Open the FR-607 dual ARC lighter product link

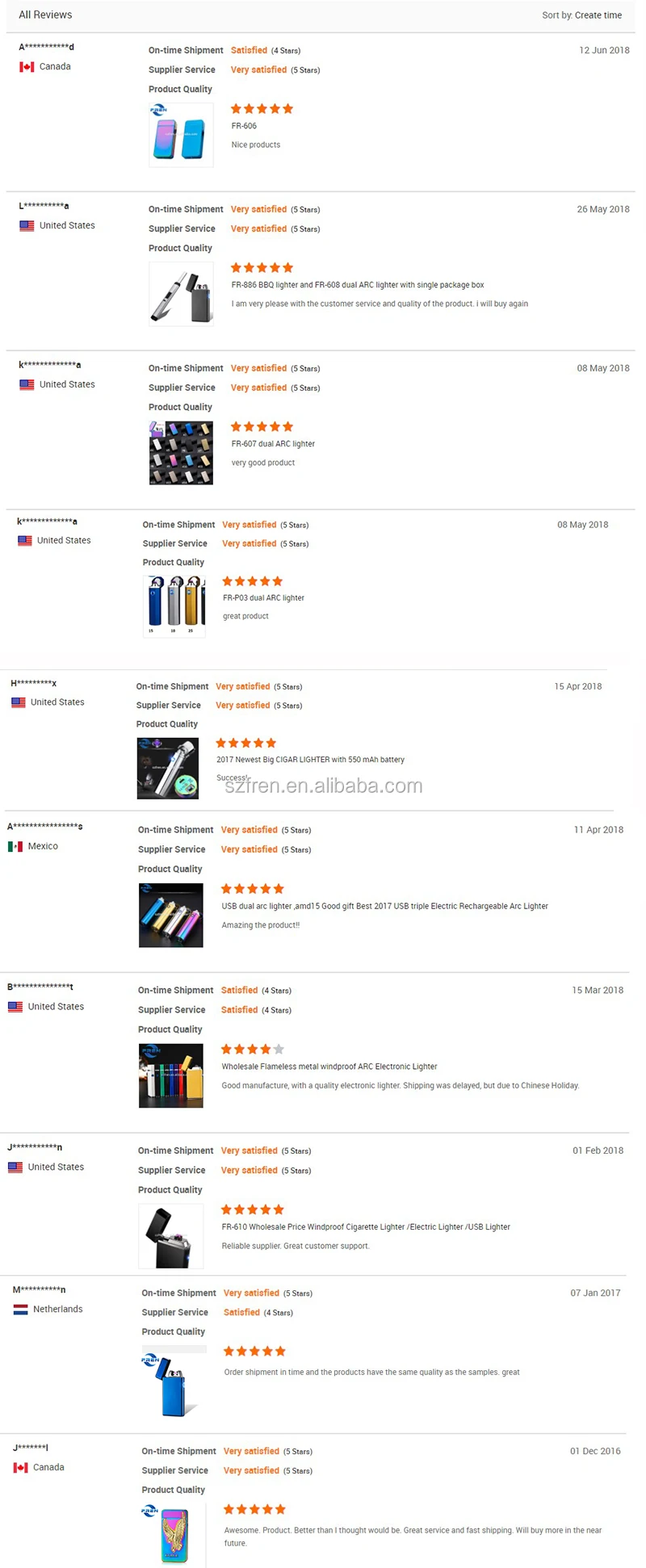[273, 443]
